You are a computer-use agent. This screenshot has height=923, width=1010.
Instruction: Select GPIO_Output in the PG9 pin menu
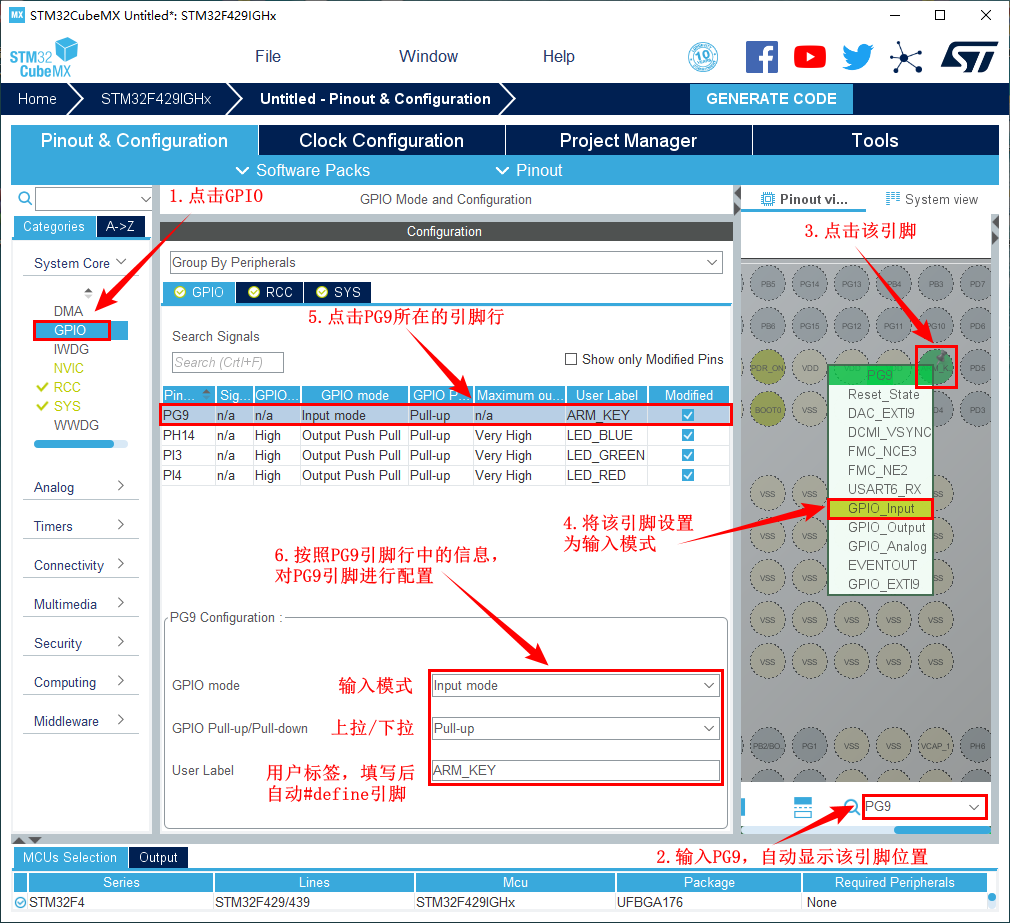click(x=886, y=527)
